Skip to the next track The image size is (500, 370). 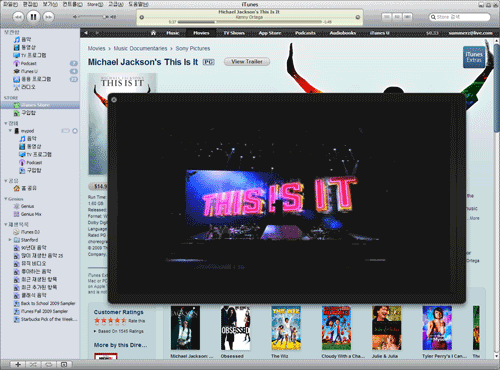pos(48,17)
